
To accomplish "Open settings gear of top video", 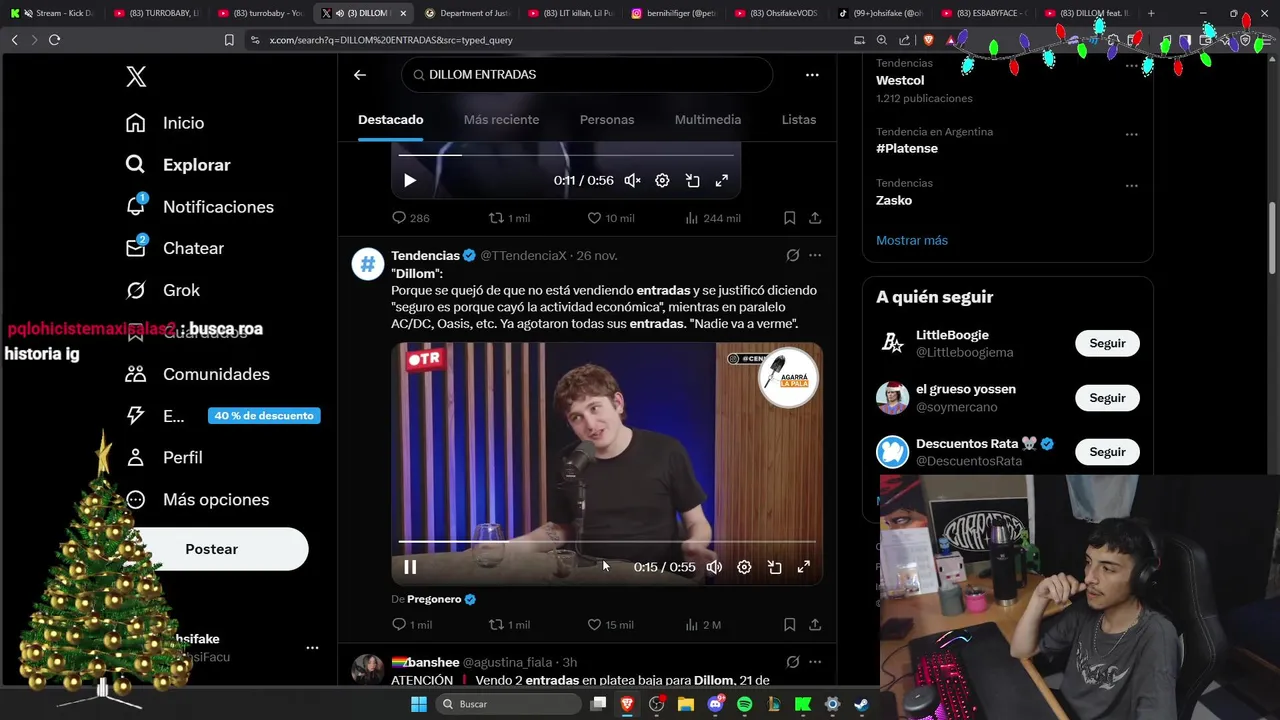I will tap(662, 181).
